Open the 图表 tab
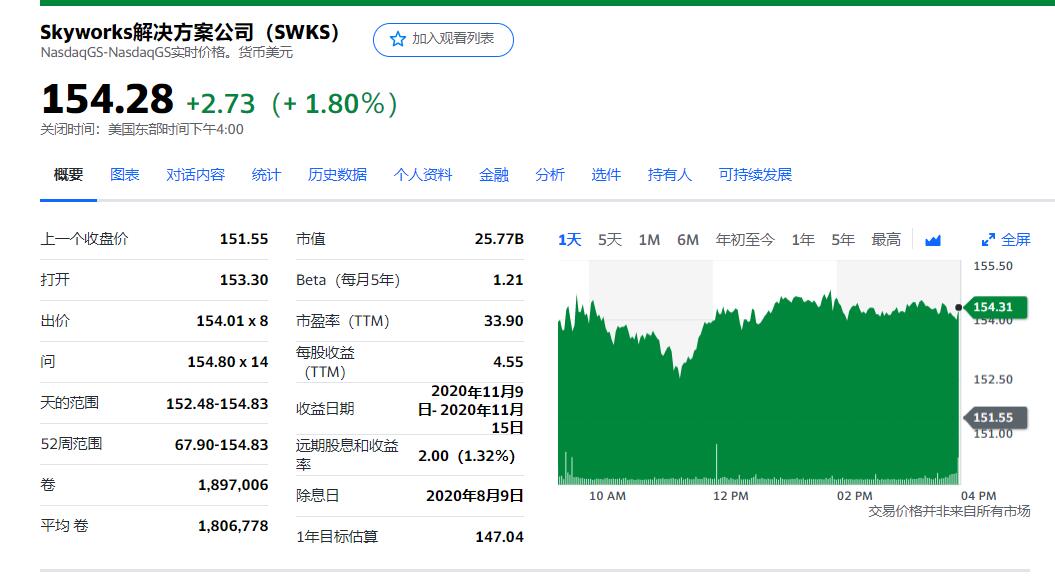This screenshot has width=1055, height=586. click(125, 175)
